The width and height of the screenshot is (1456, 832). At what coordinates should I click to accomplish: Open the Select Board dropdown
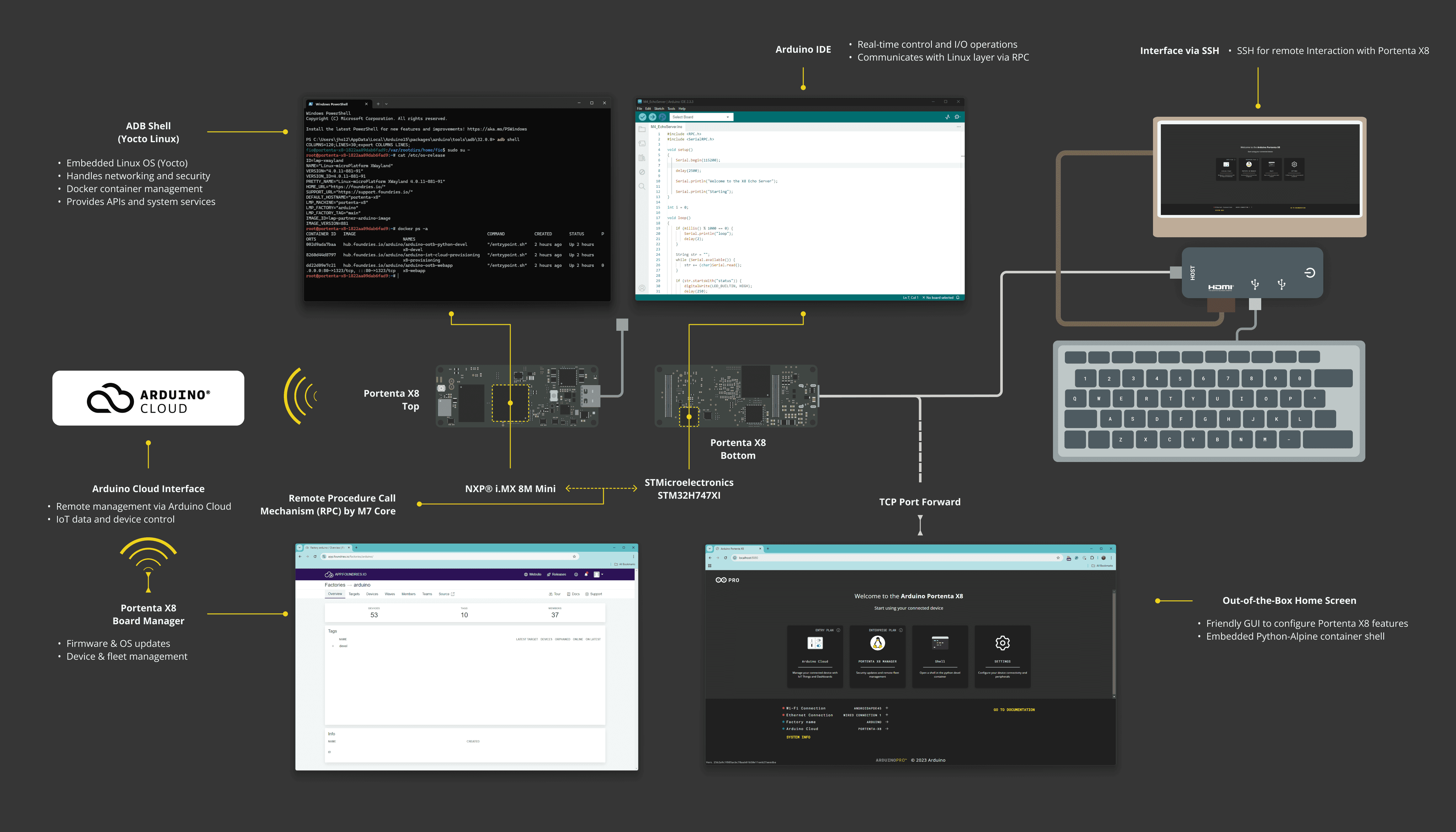pyautogui.click(x=701, y=117)
